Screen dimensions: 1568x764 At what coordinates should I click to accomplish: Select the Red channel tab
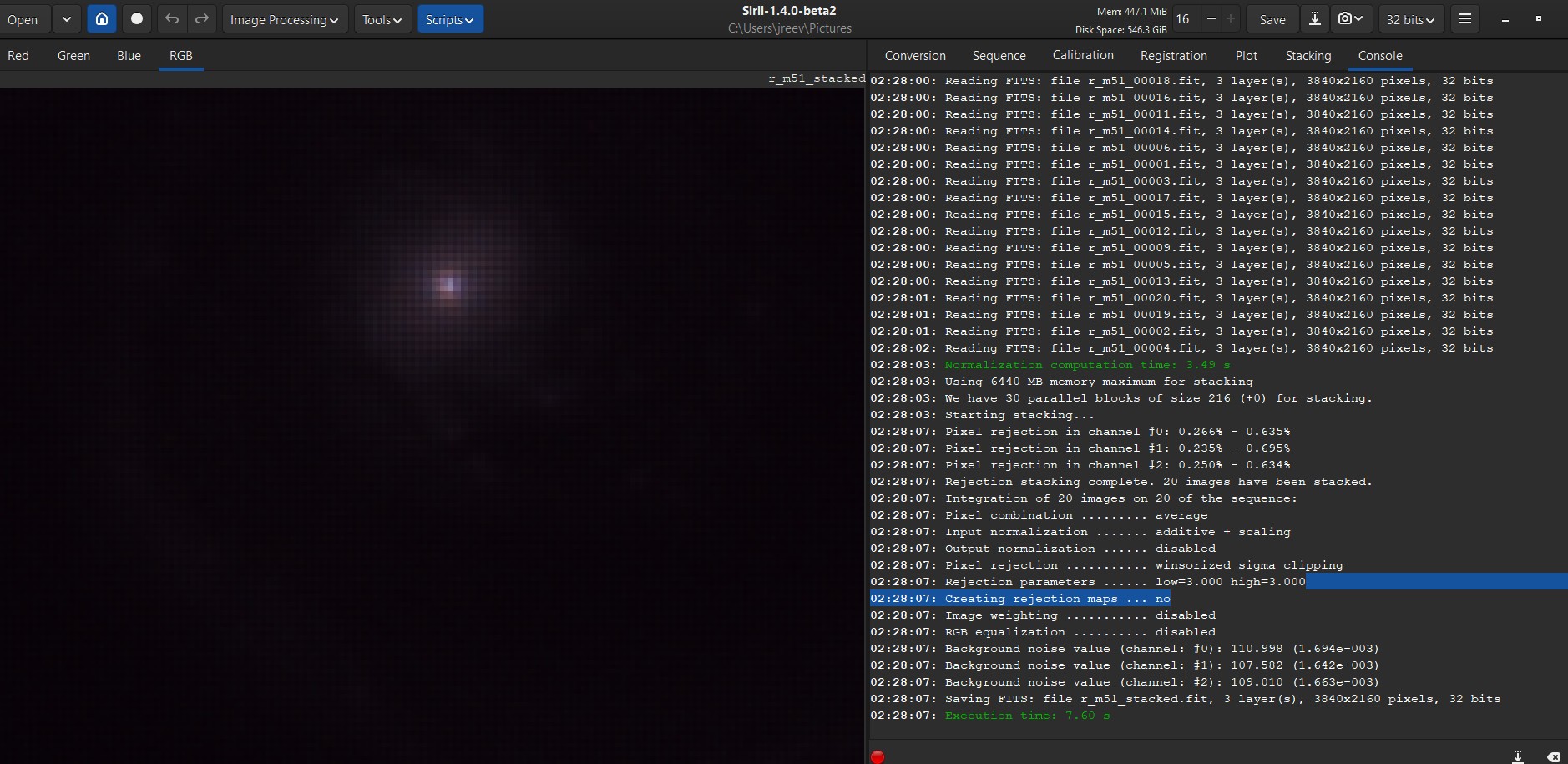point(18,56)
